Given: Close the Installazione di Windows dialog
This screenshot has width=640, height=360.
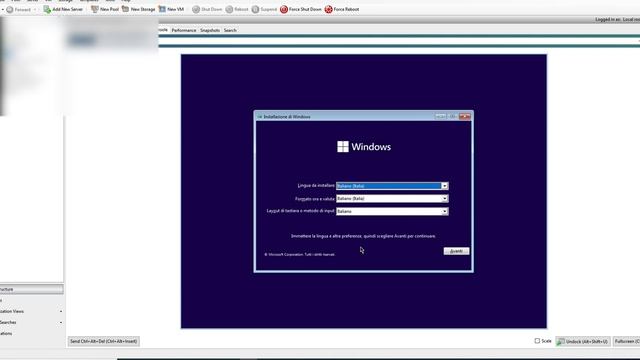Looking at the screenshot, I should tap(464, 116).
